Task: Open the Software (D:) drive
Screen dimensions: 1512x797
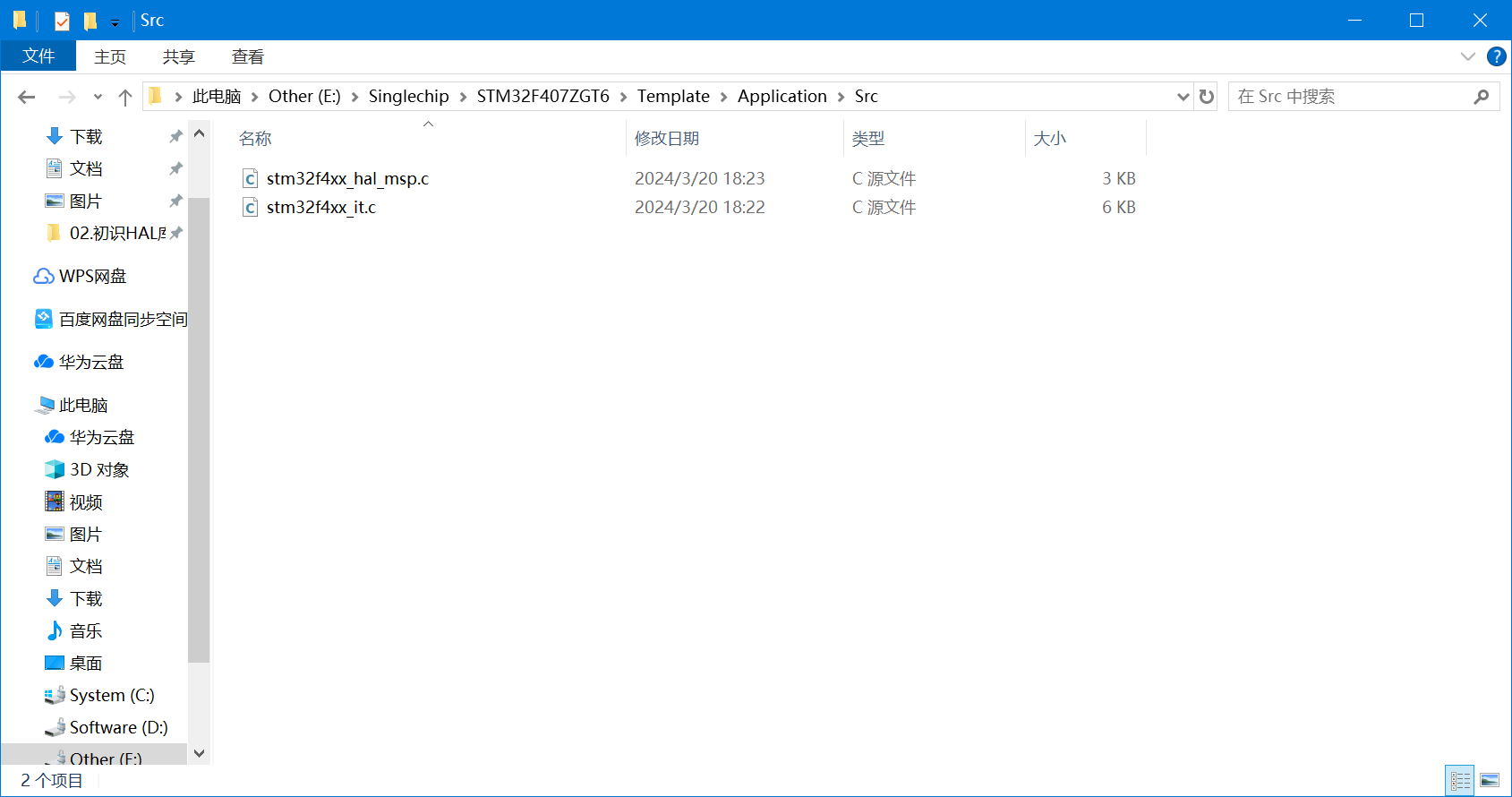Action: pyautogui.click(x=118, y=727)
